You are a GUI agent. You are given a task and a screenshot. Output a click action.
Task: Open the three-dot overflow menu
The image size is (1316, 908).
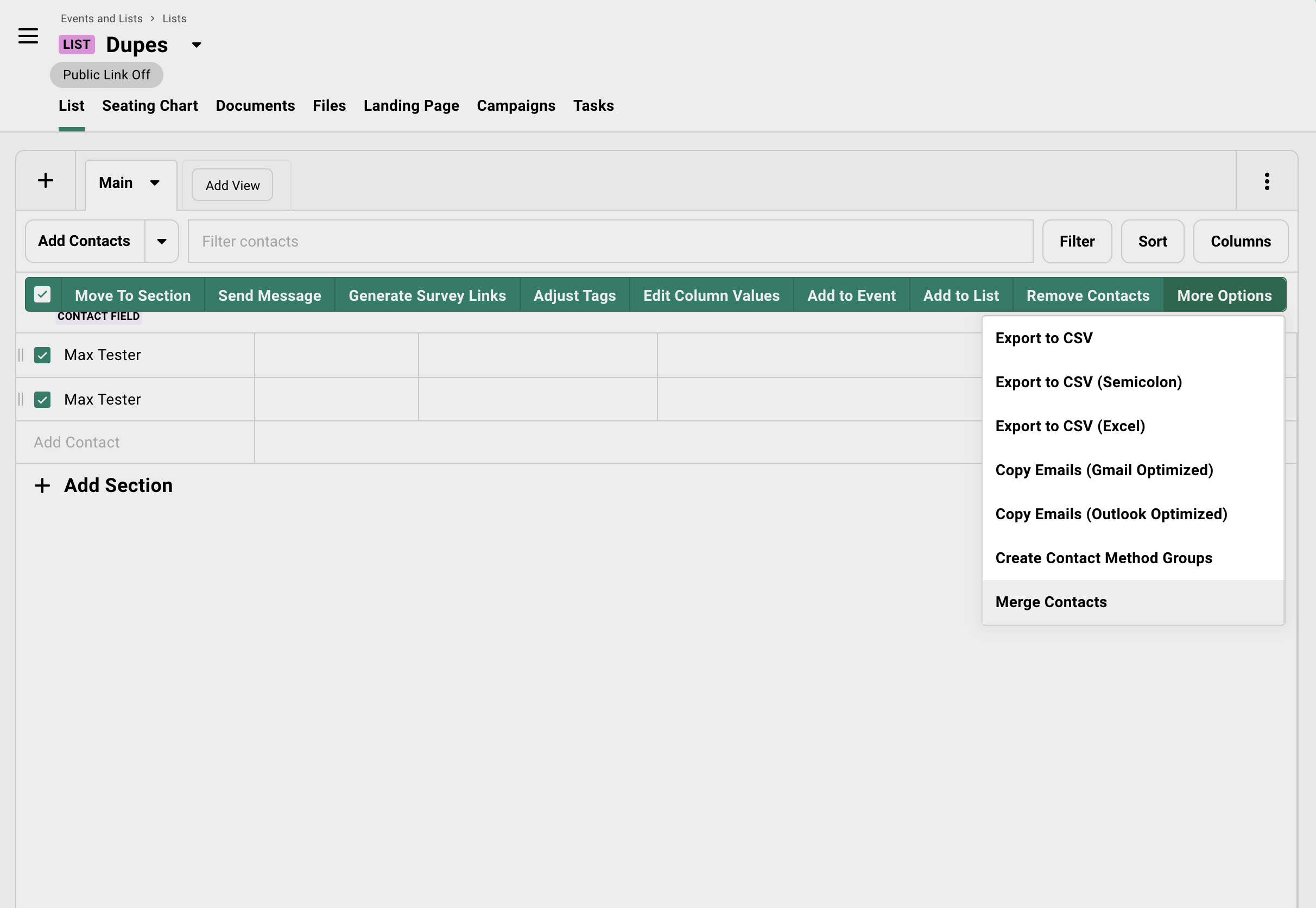1267,181
